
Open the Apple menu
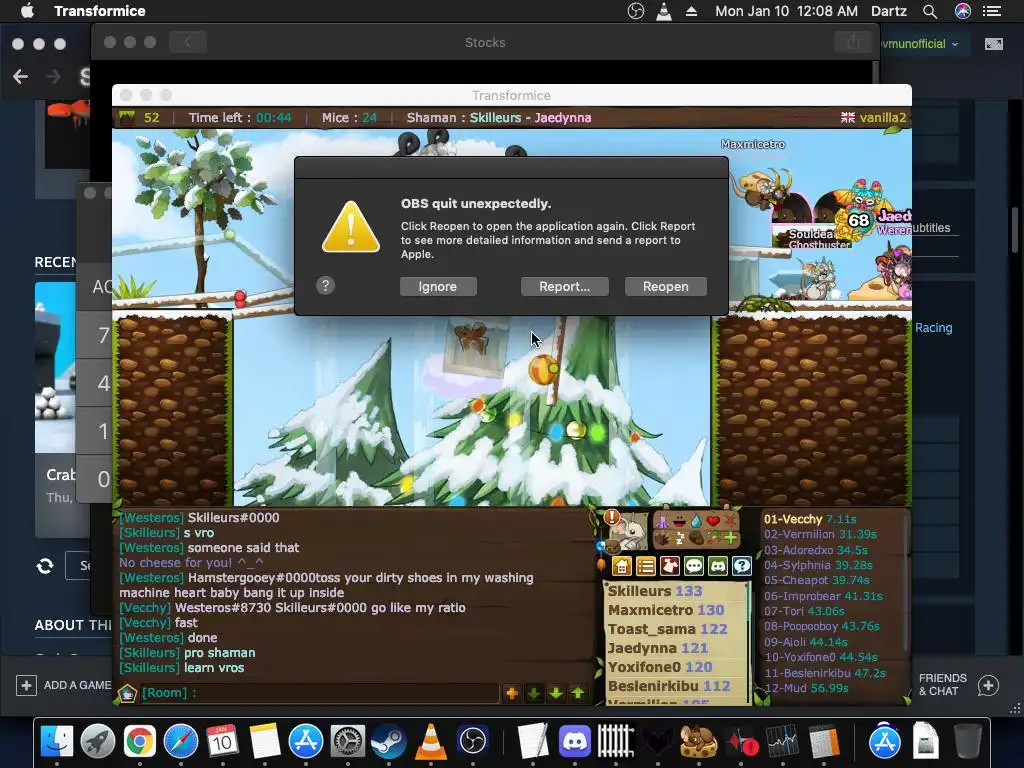[x=27, y=11]
